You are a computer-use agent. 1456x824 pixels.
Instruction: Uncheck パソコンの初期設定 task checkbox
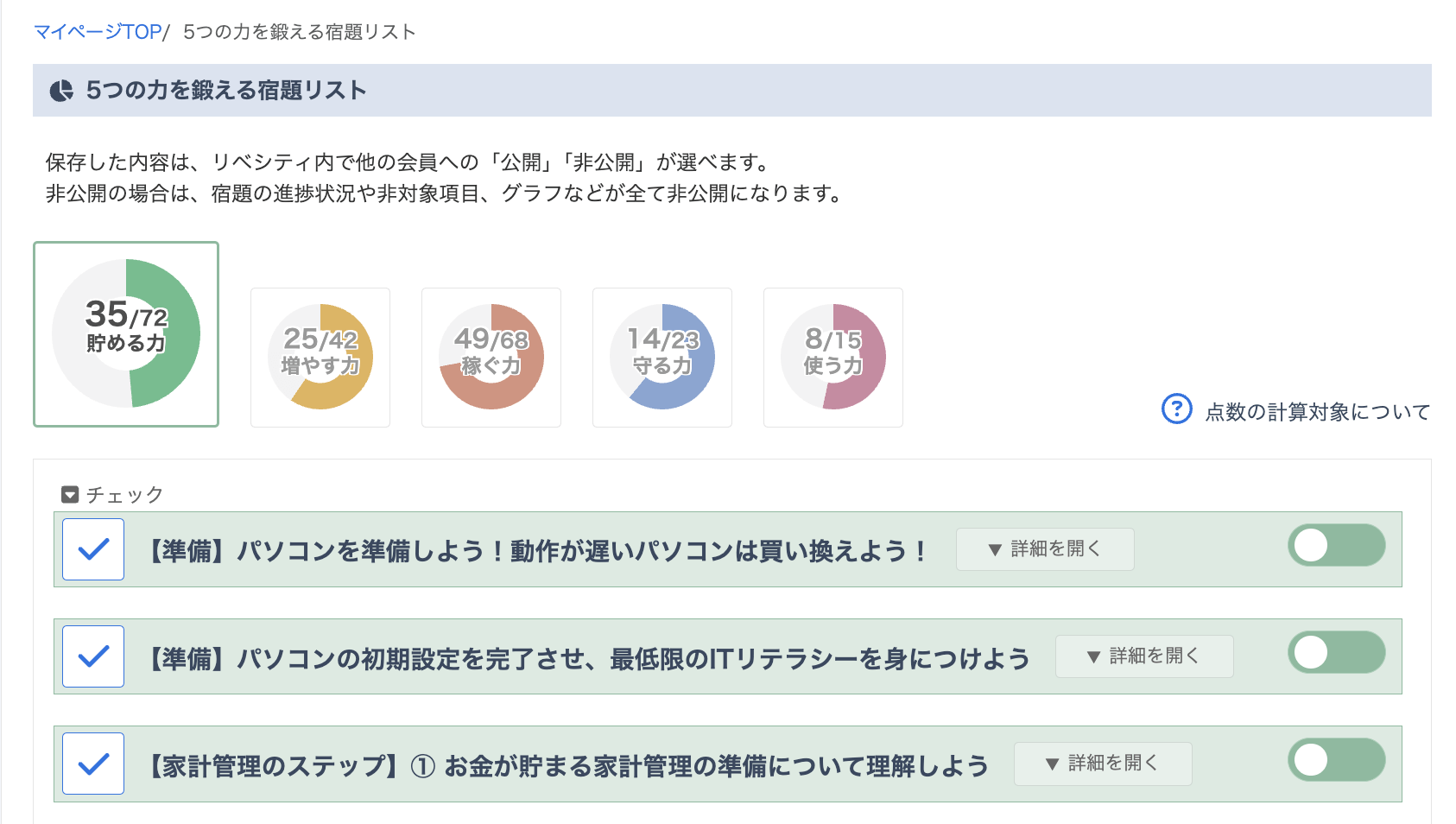pyautogui.click(x=93, y=656)
